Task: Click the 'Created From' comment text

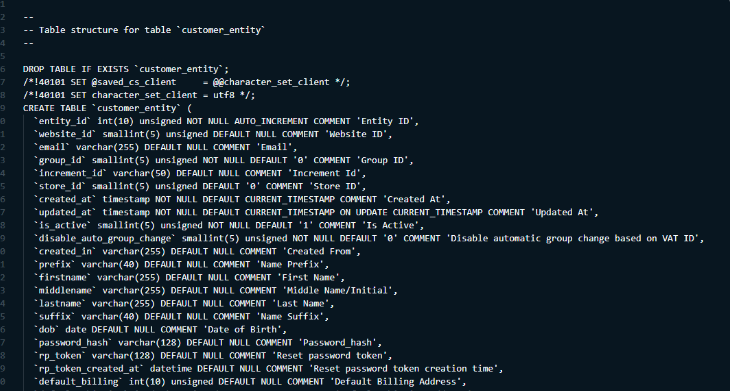Action: click(x=321, y=251)
